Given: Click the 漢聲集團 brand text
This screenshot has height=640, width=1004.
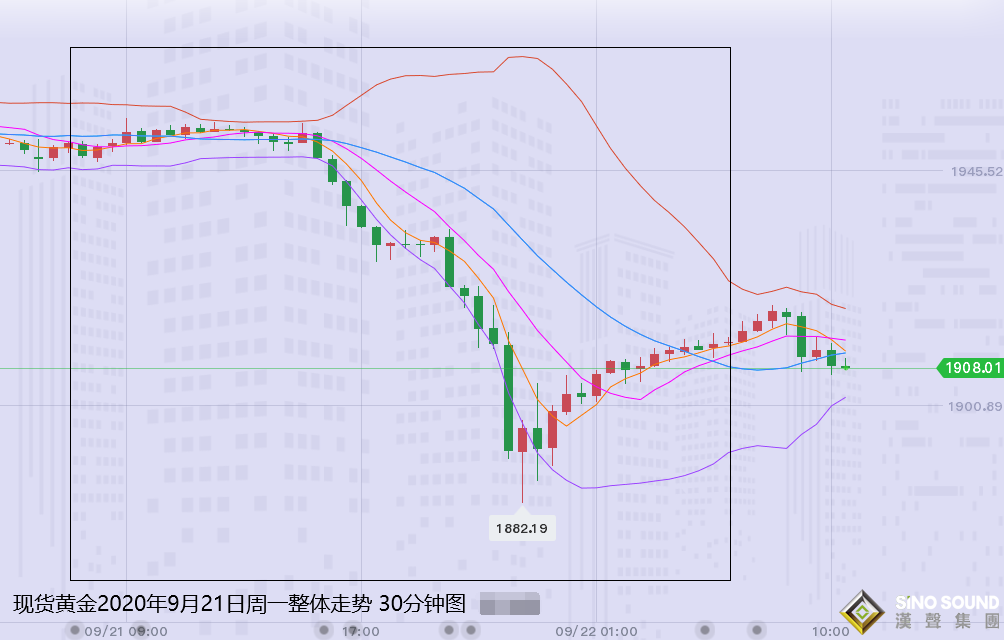Looking at the screenshot, I should (947, 622).
